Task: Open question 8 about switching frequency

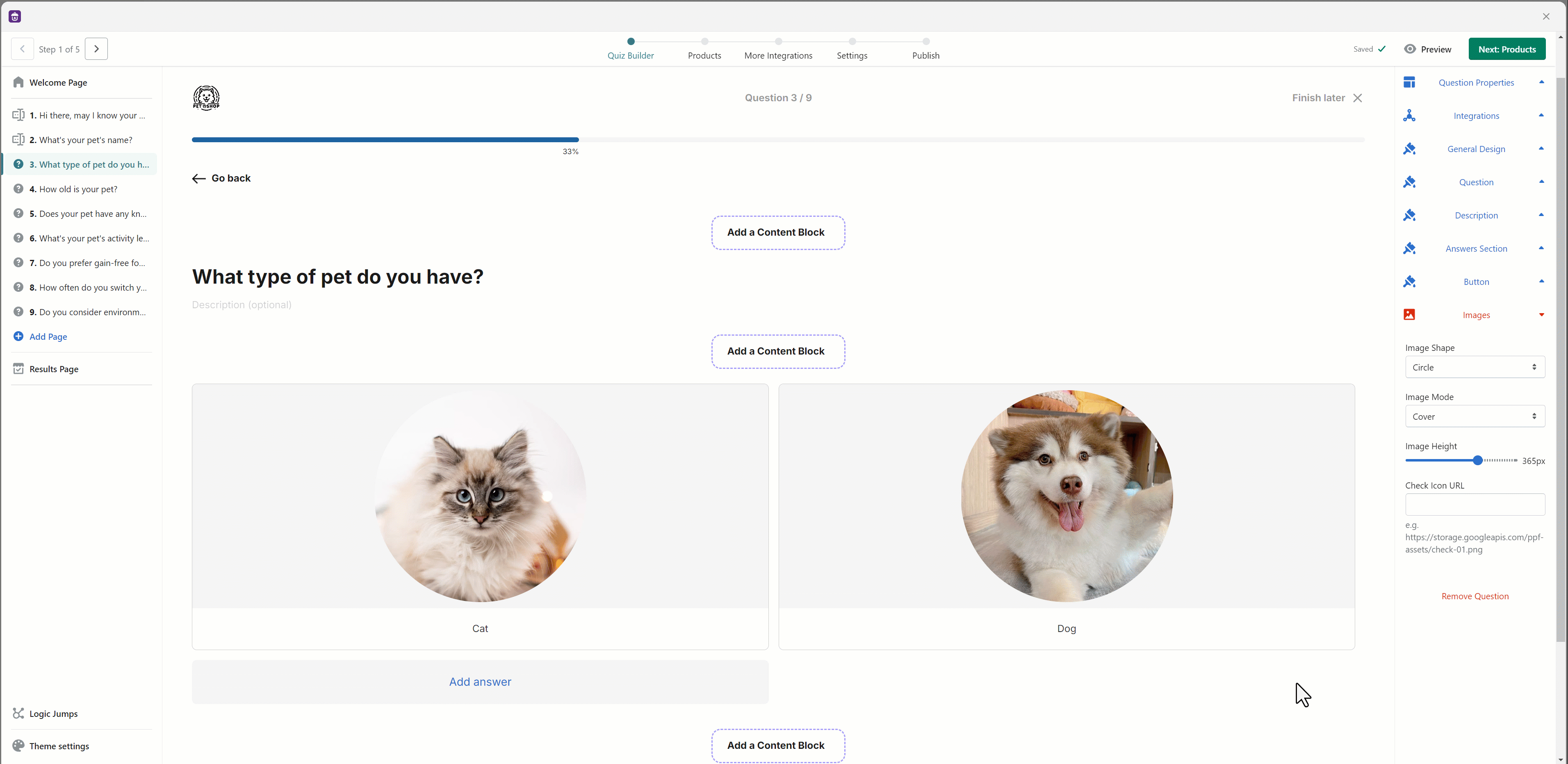Action: (81, 287)
